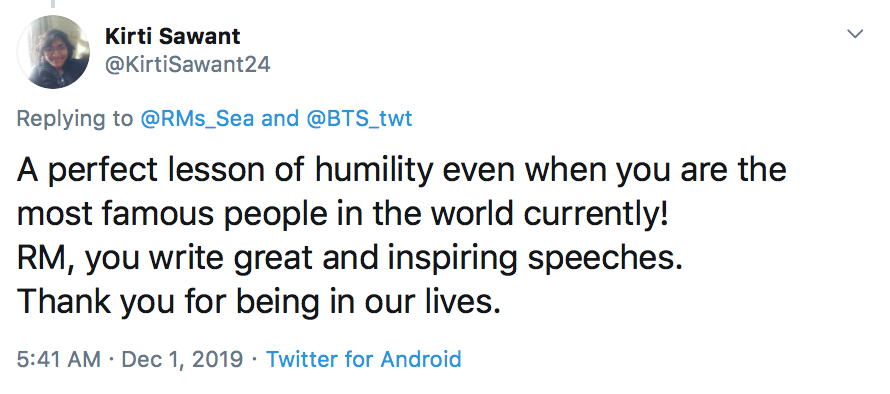Click the Dec 1, 2019 date

[182, 359]
